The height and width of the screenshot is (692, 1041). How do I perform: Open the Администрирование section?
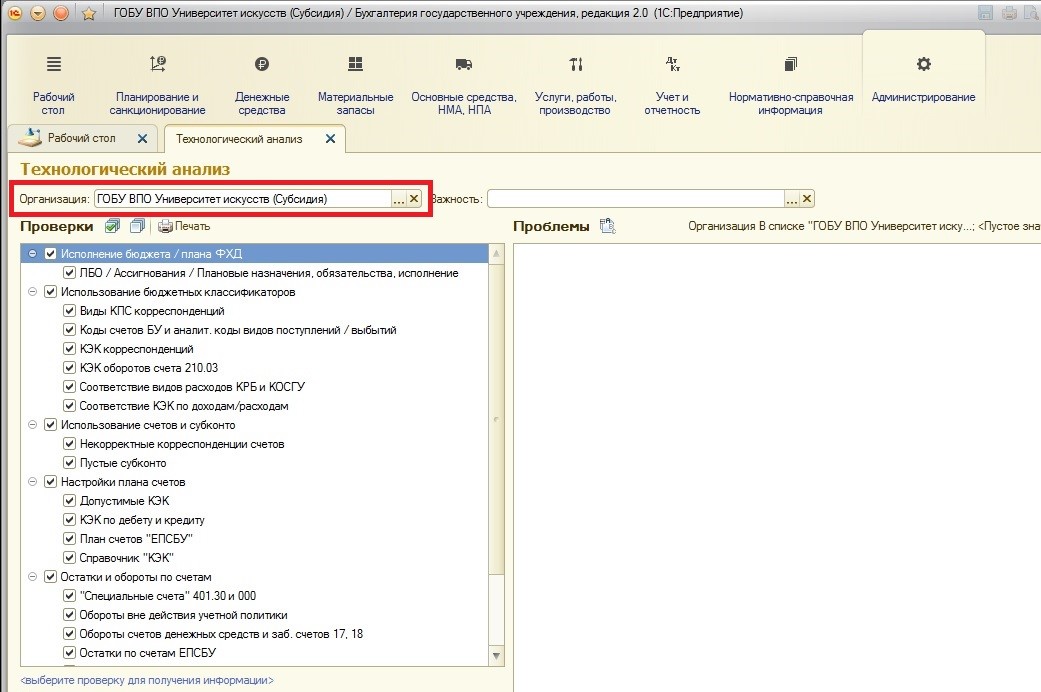click(x=923, y=79)
